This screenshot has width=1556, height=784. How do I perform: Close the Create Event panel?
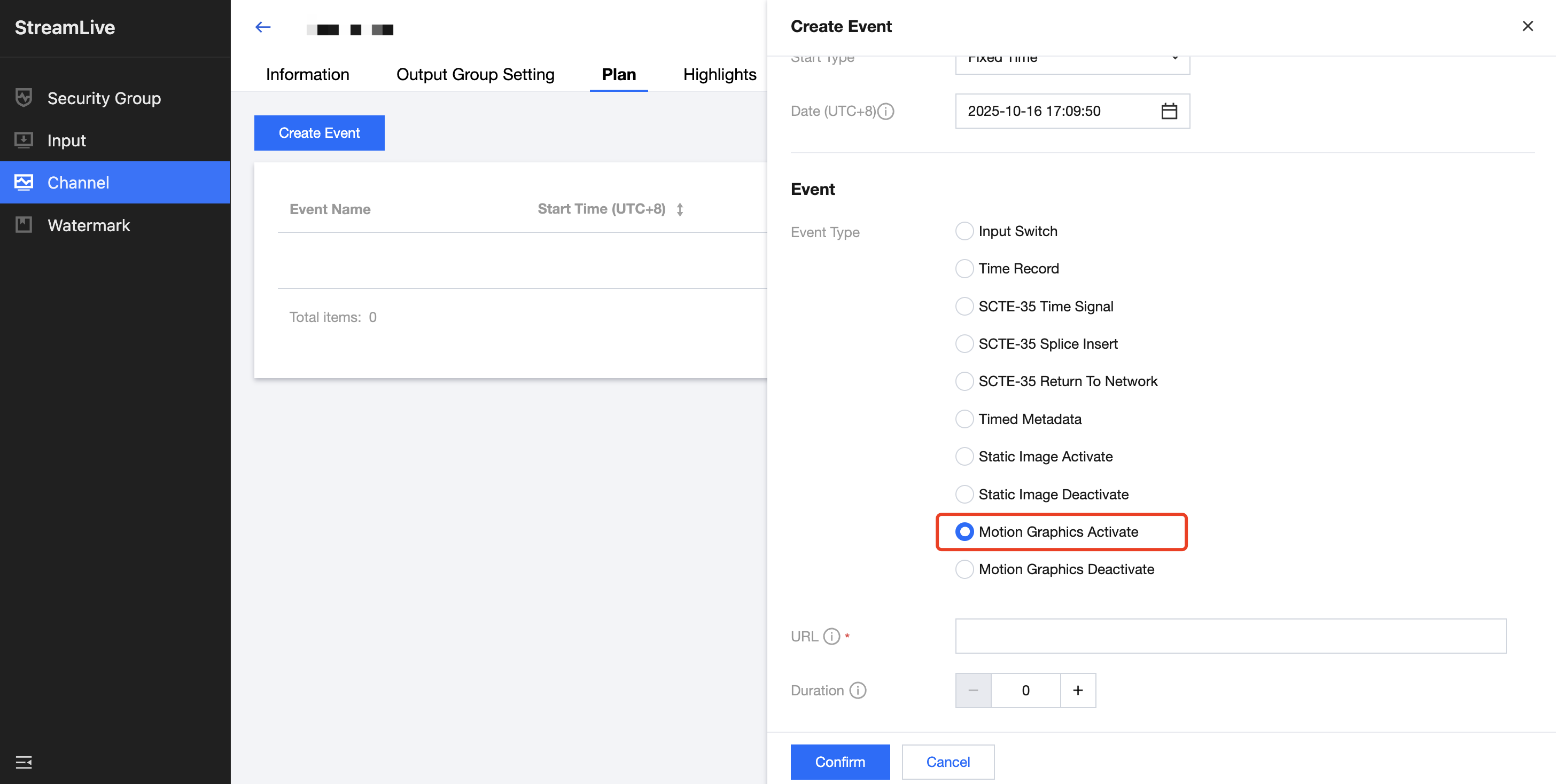click(x=1528, y=26)
